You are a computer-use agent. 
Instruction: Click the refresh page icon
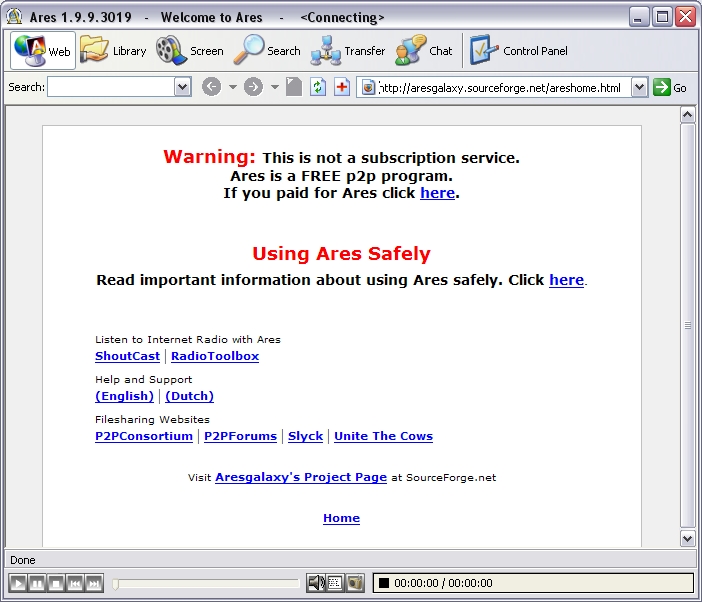(x=318, y=87)
